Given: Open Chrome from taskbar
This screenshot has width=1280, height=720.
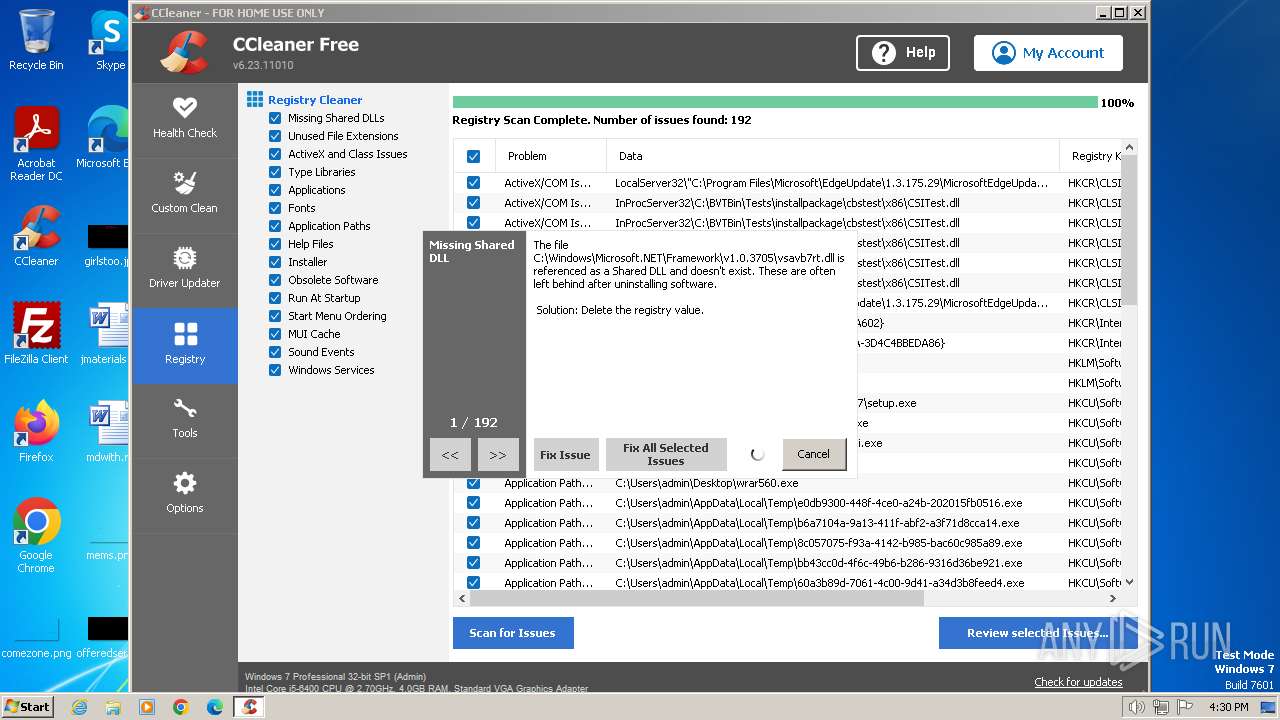Looking at the screenshot, I should point(181,707).
